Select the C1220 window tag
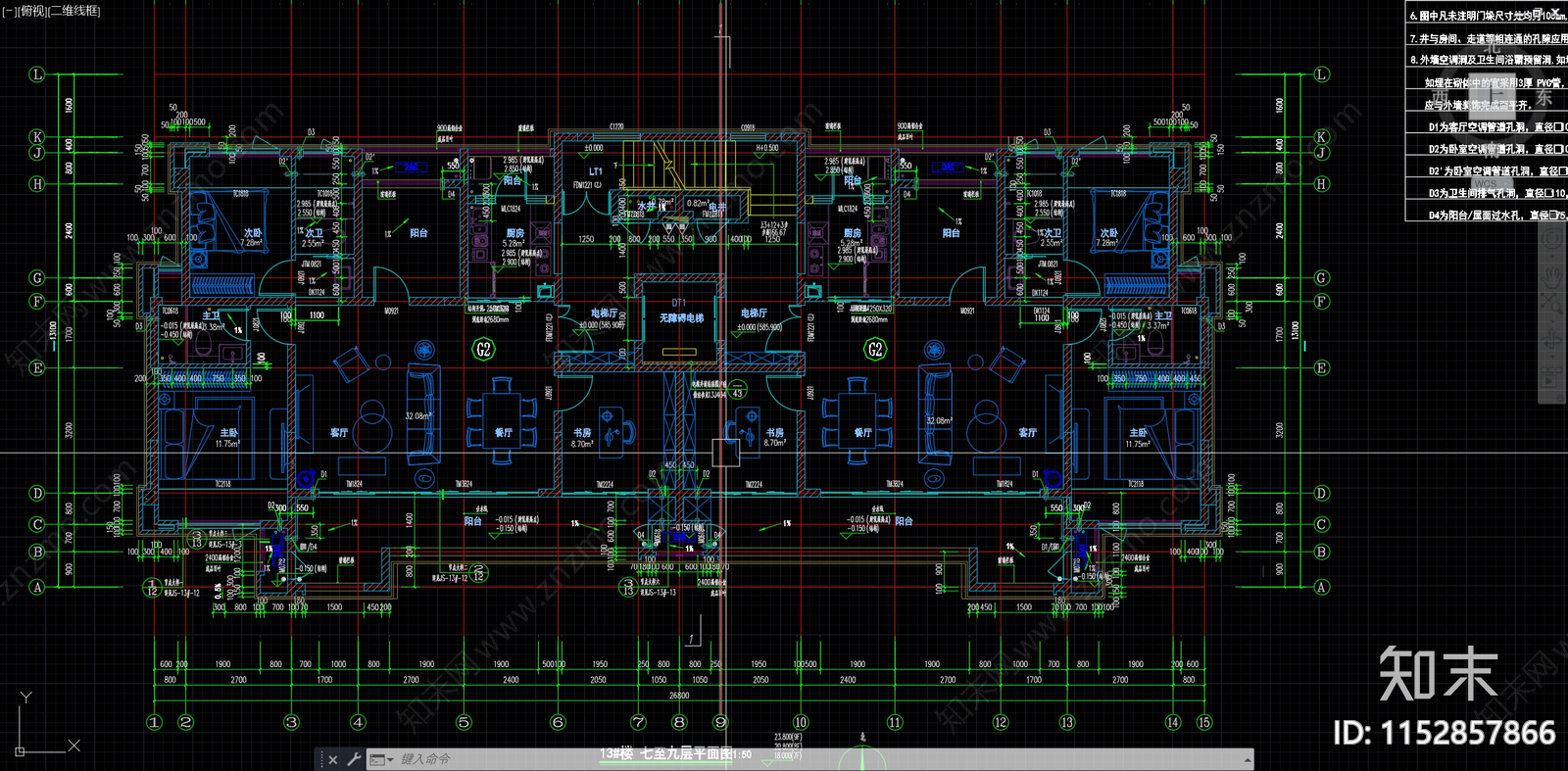 (x=616, y=126)
